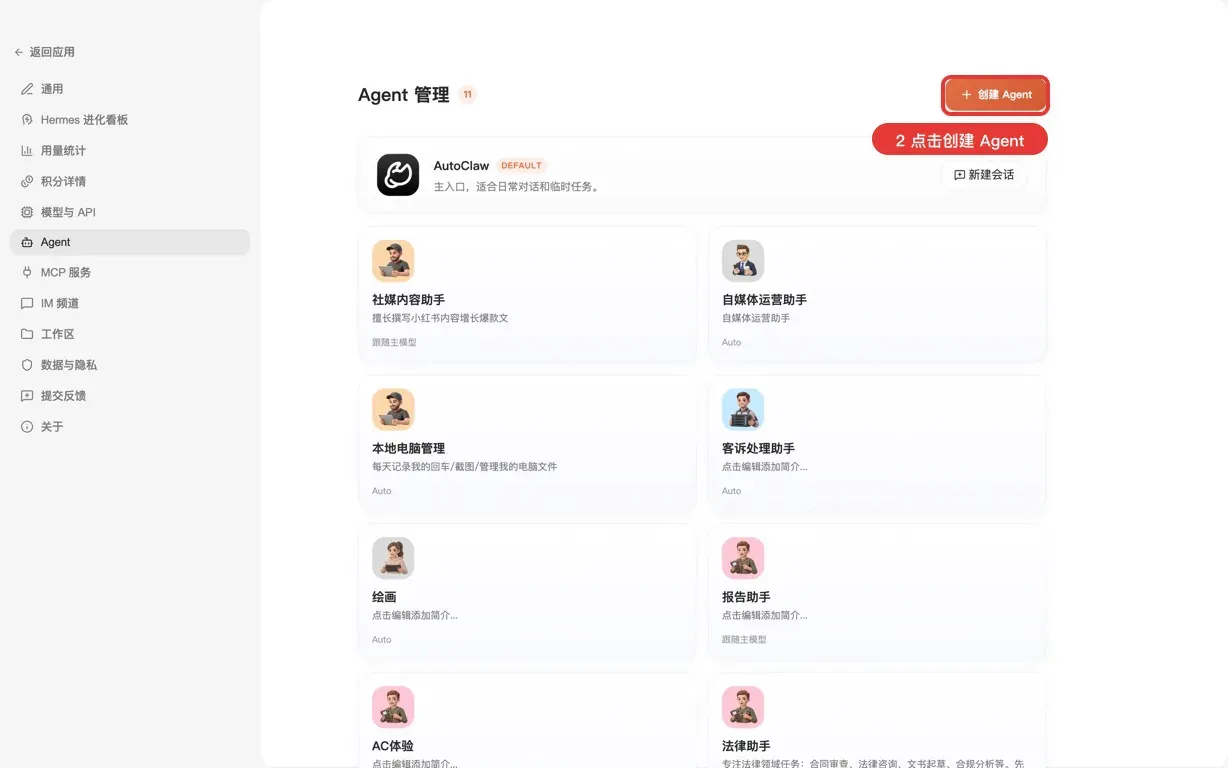This screenshot has height=768, width=1228.
Task: Click 新建会话 on the AutoClaw card
Action: pyautogui.click(x=984, y=175)
